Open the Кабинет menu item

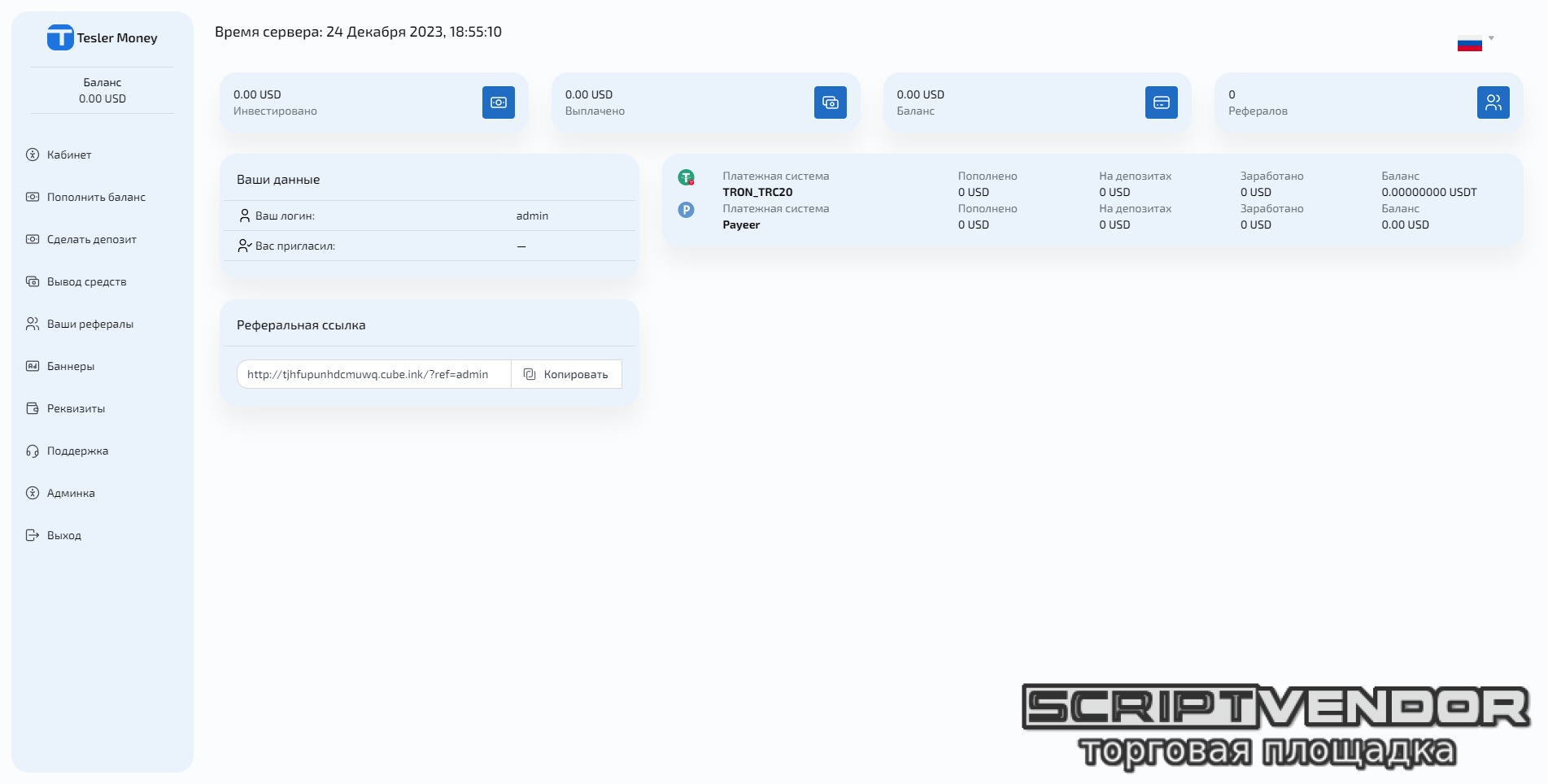point(69,155)
